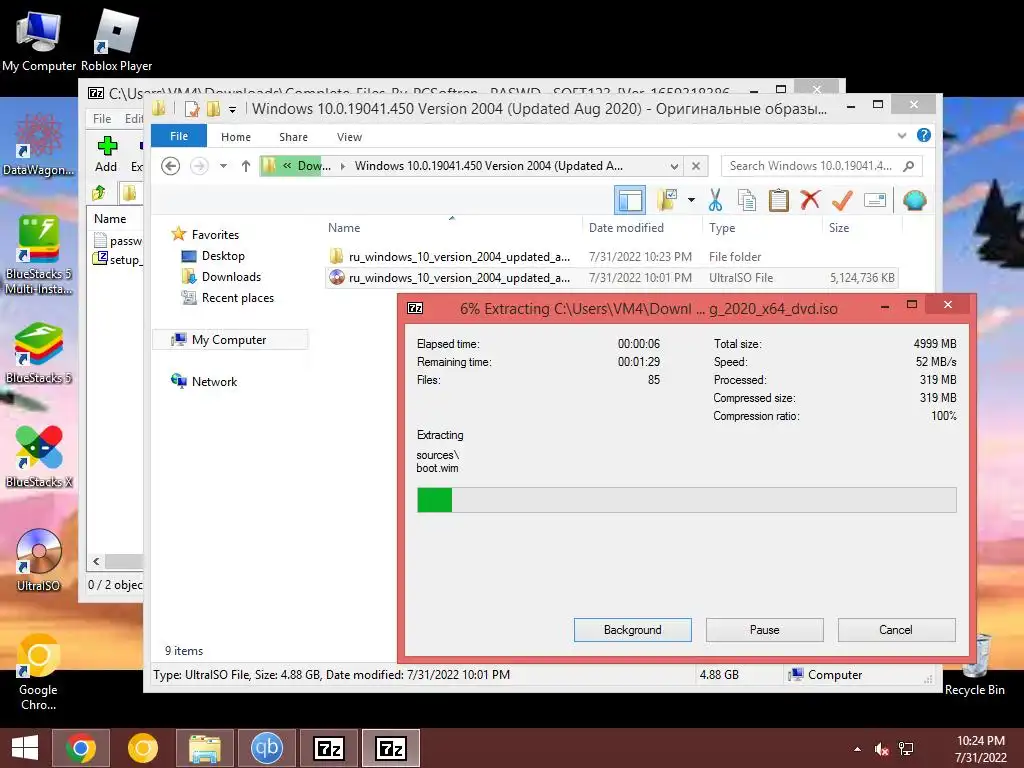The height and width of the screenshot is (768, 1024).
Task: Click the folder options icon in toolbar
Action: [667, 200]
